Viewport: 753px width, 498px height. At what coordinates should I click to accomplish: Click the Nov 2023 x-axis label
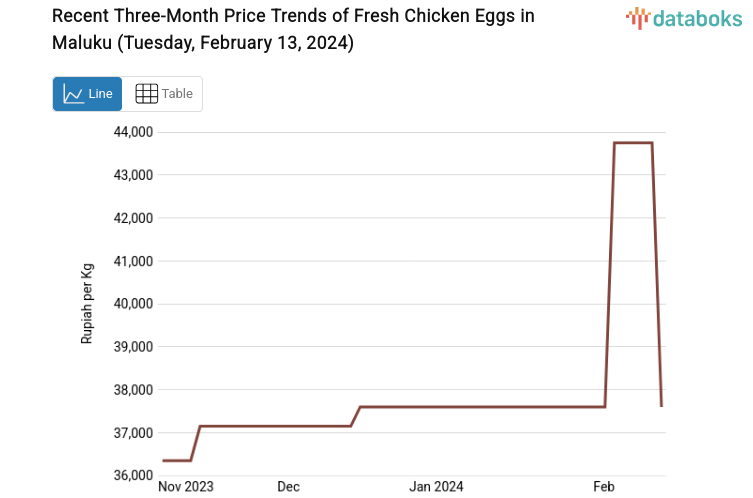[186, 487]
